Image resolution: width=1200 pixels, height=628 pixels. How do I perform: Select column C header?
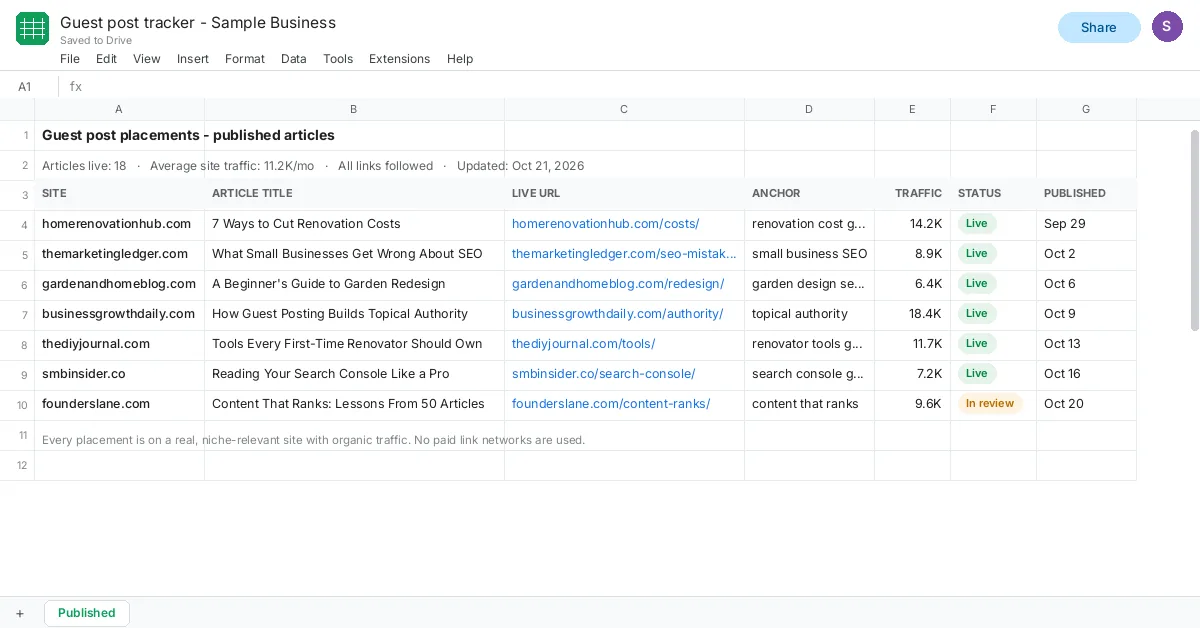coord(624,109)
